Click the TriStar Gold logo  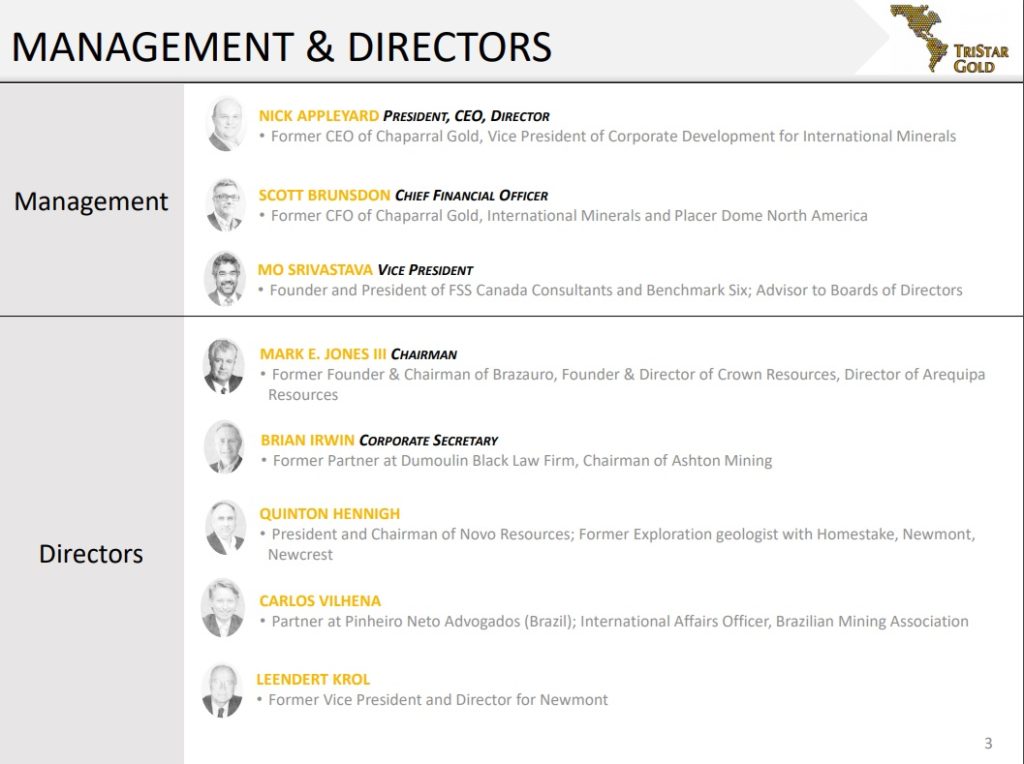click(x=949, y=38)
